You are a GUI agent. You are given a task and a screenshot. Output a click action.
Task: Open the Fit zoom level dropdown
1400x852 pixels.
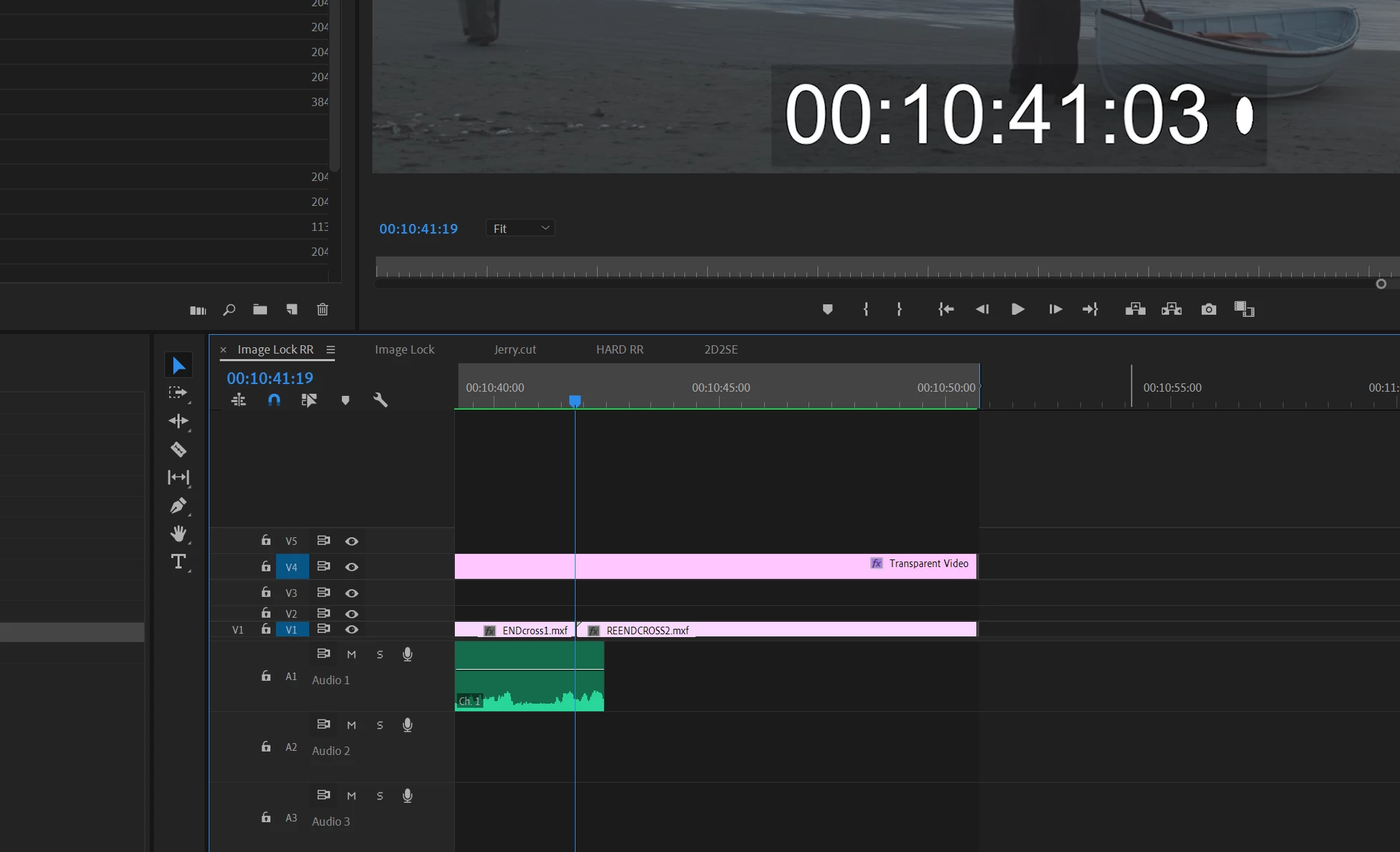click(520, 228)
